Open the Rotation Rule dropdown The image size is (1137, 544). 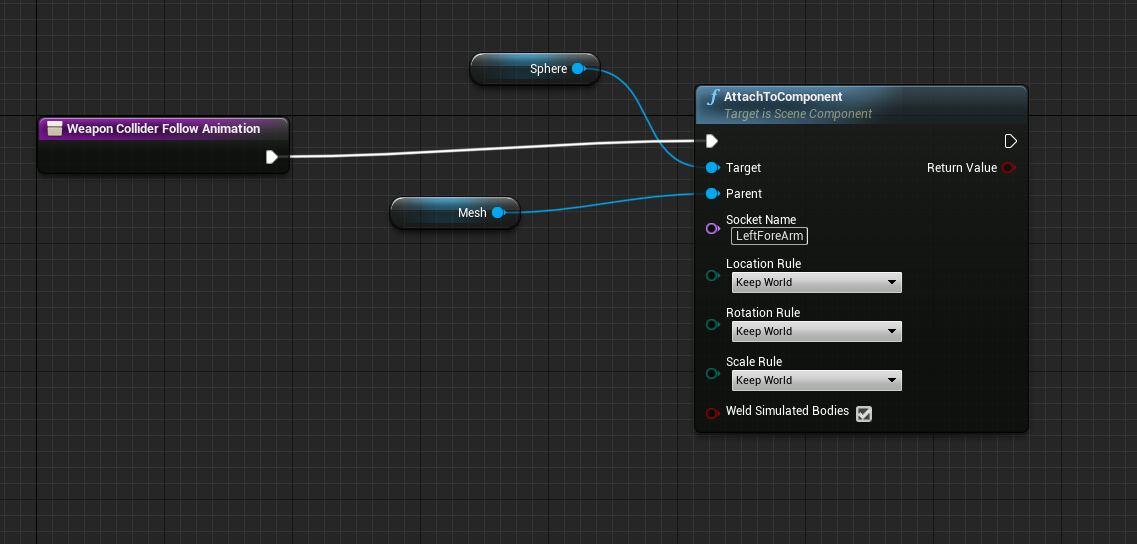pos(816,332)
